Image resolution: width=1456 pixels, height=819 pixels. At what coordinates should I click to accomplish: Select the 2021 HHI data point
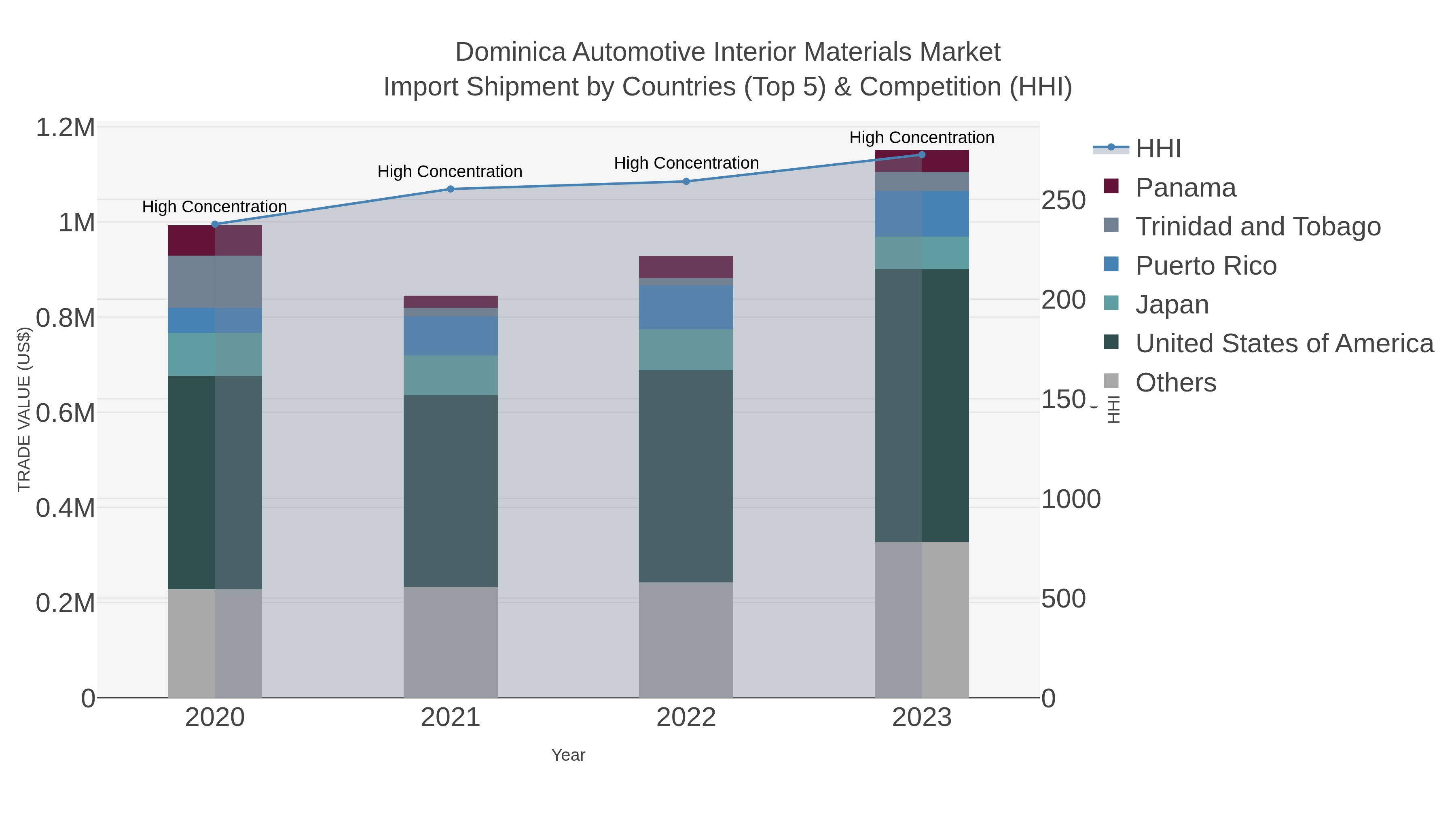coord(451,189)
